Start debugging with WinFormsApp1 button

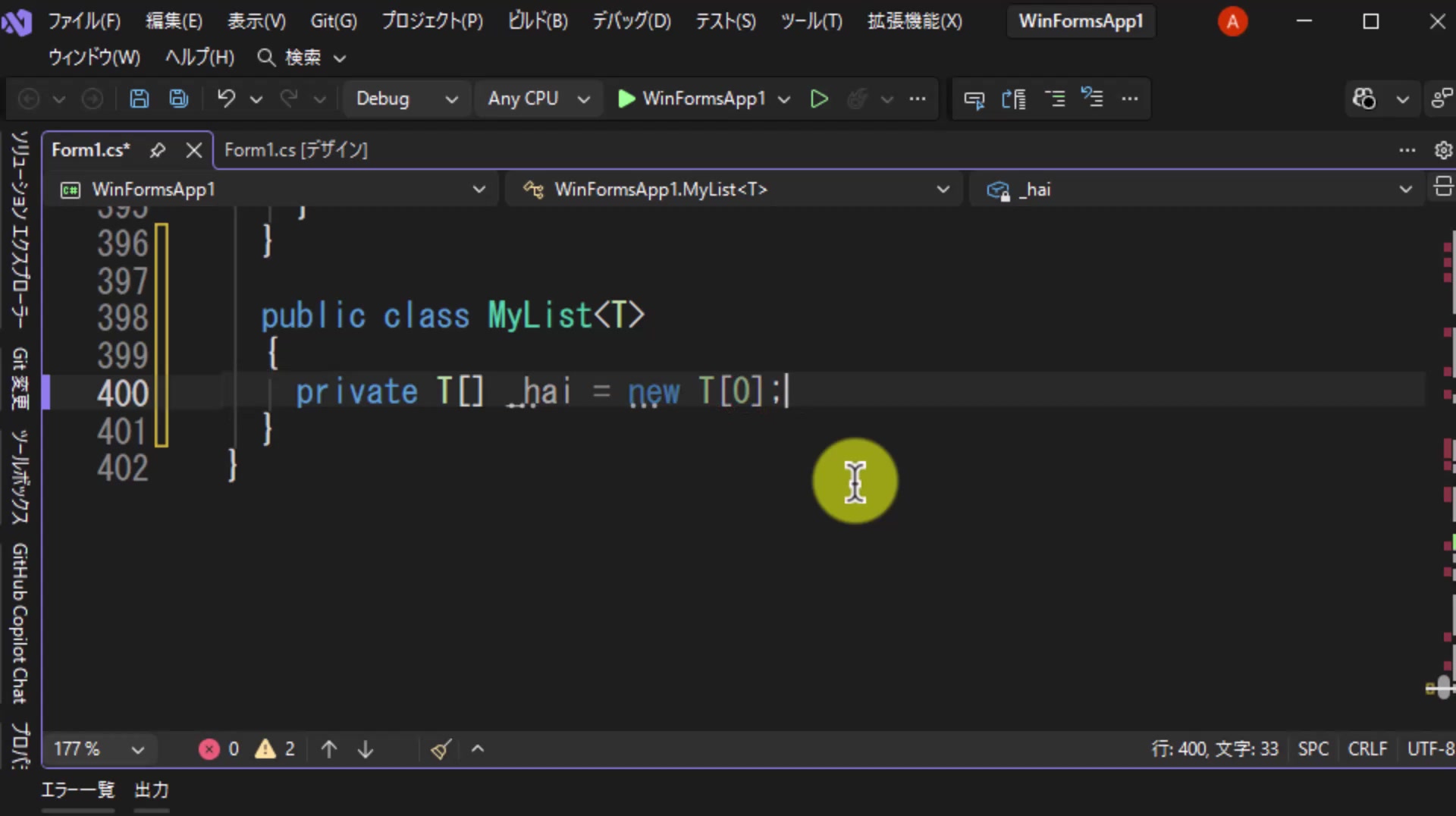(x=692, y=99)
